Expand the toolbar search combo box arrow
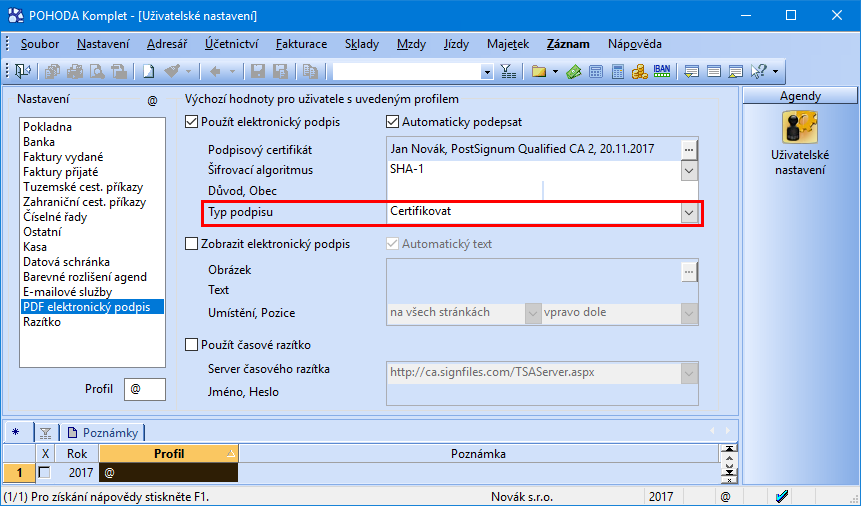The height and width of the screenshot is (506, 861). [x=487, y=72]
